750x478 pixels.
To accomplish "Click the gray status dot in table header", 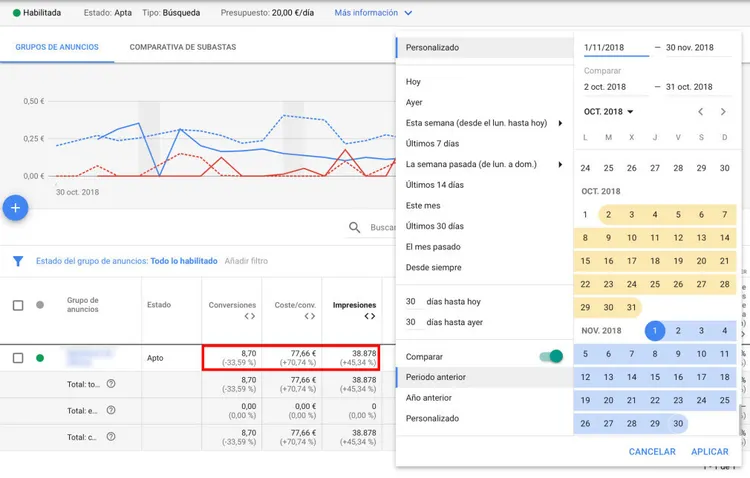I will tap(40, 305).
